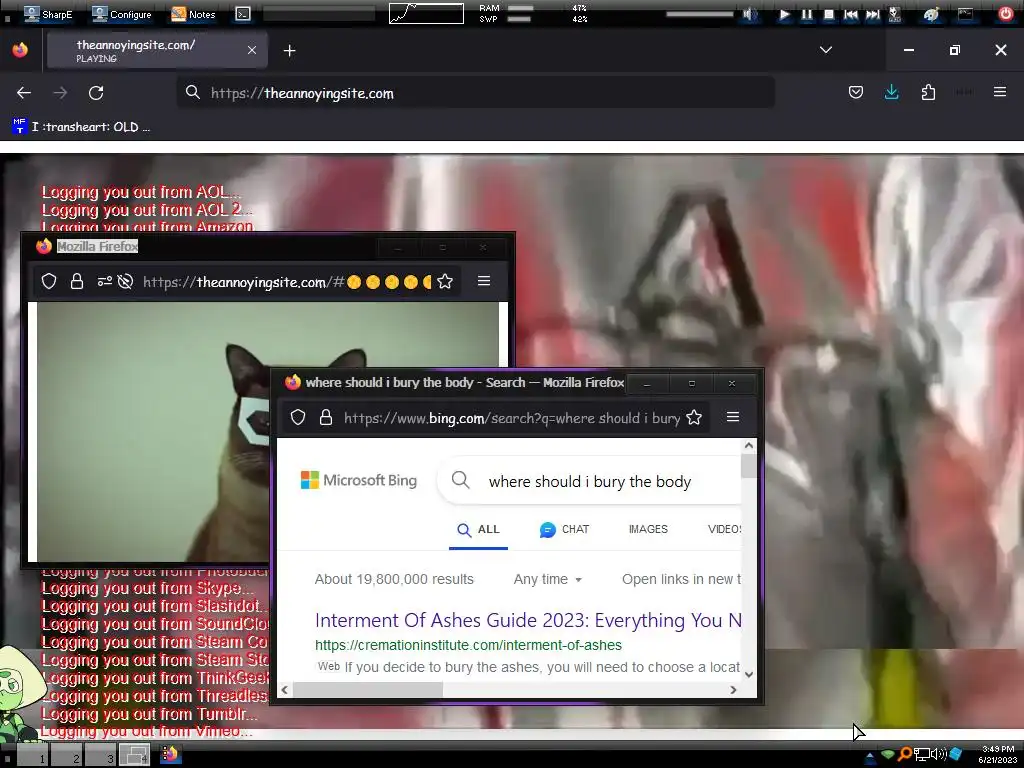This screenshot has height=768, width=1024.
Task: Open the Extensions puzzle icon
Action: [x=928, y=93]
